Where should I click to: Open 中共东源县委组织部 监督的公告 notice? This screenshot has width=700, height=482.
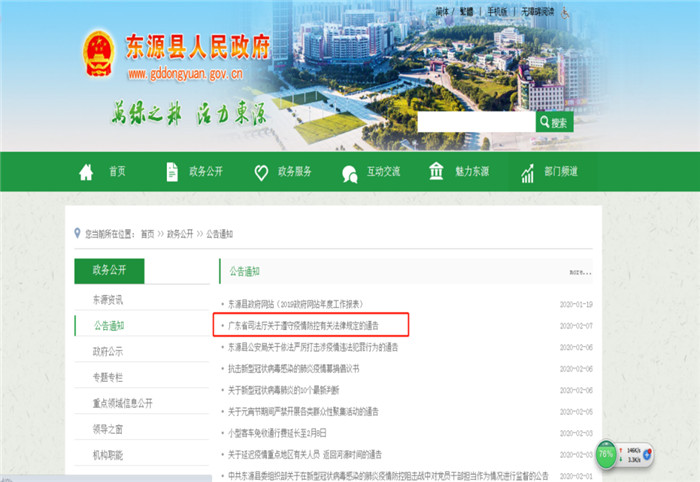click(x=388, y=476)
